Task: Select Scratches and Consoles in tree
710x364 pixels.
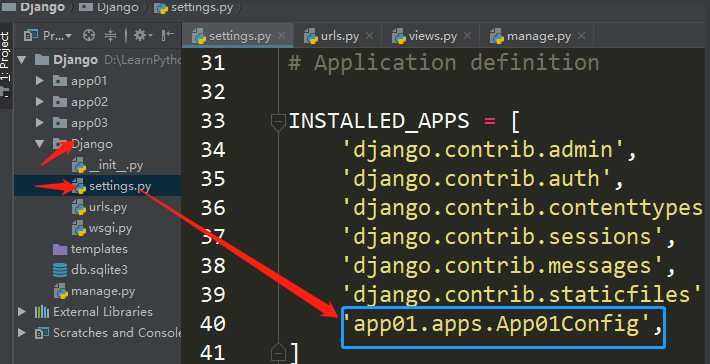Action: tap(117, 333)
